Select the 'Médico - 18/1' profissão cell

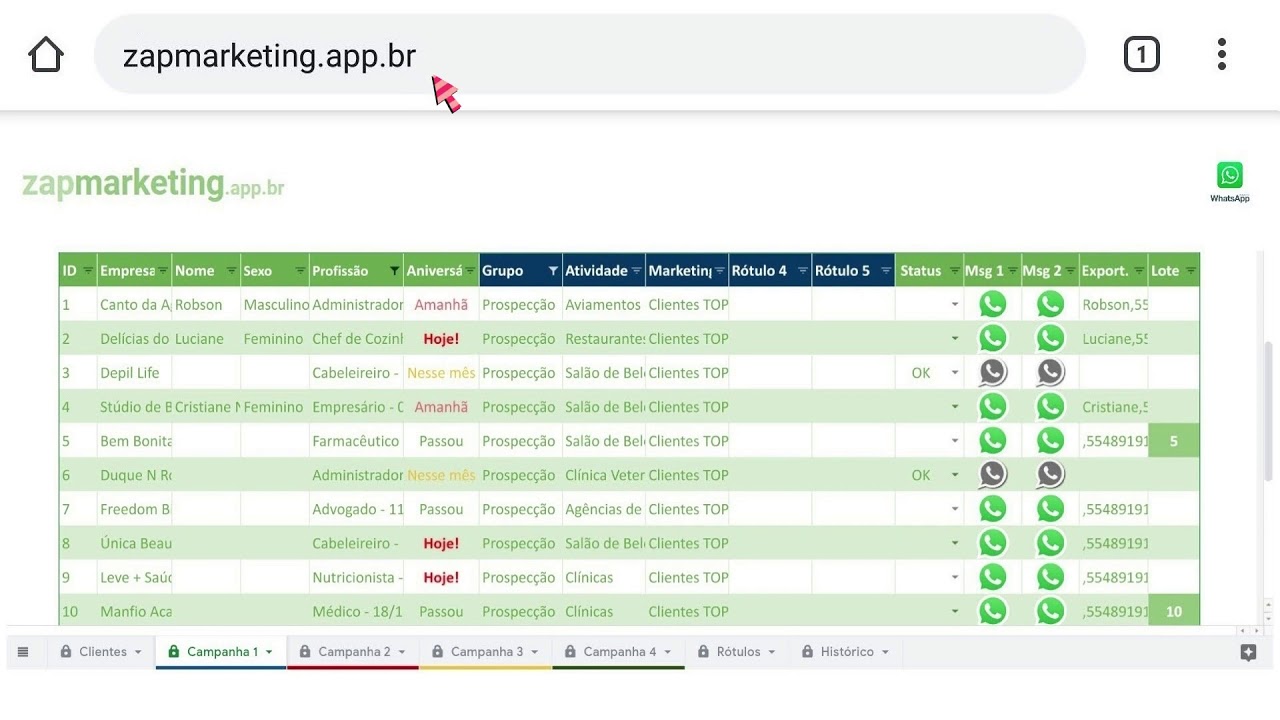coord(357,611)
